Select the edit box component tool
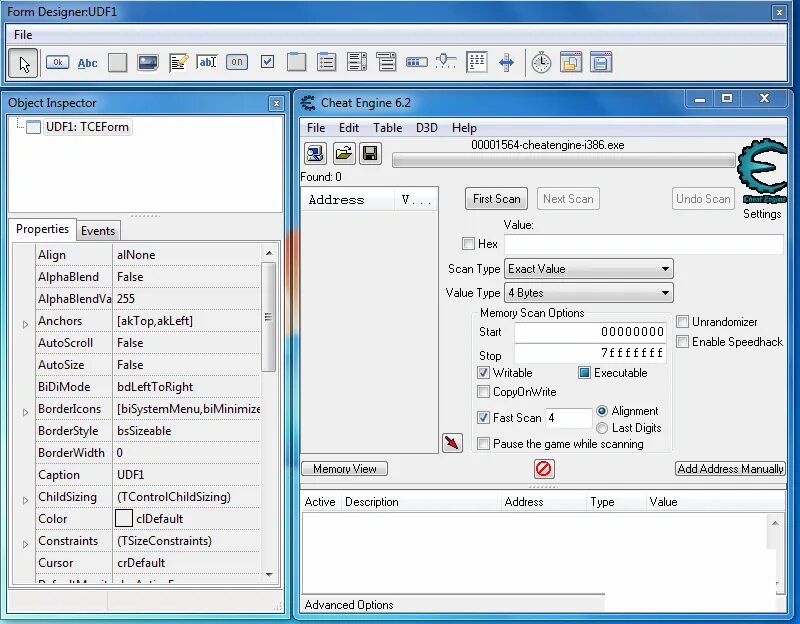This screenshot has height=624, width=800. pos(207,62)
